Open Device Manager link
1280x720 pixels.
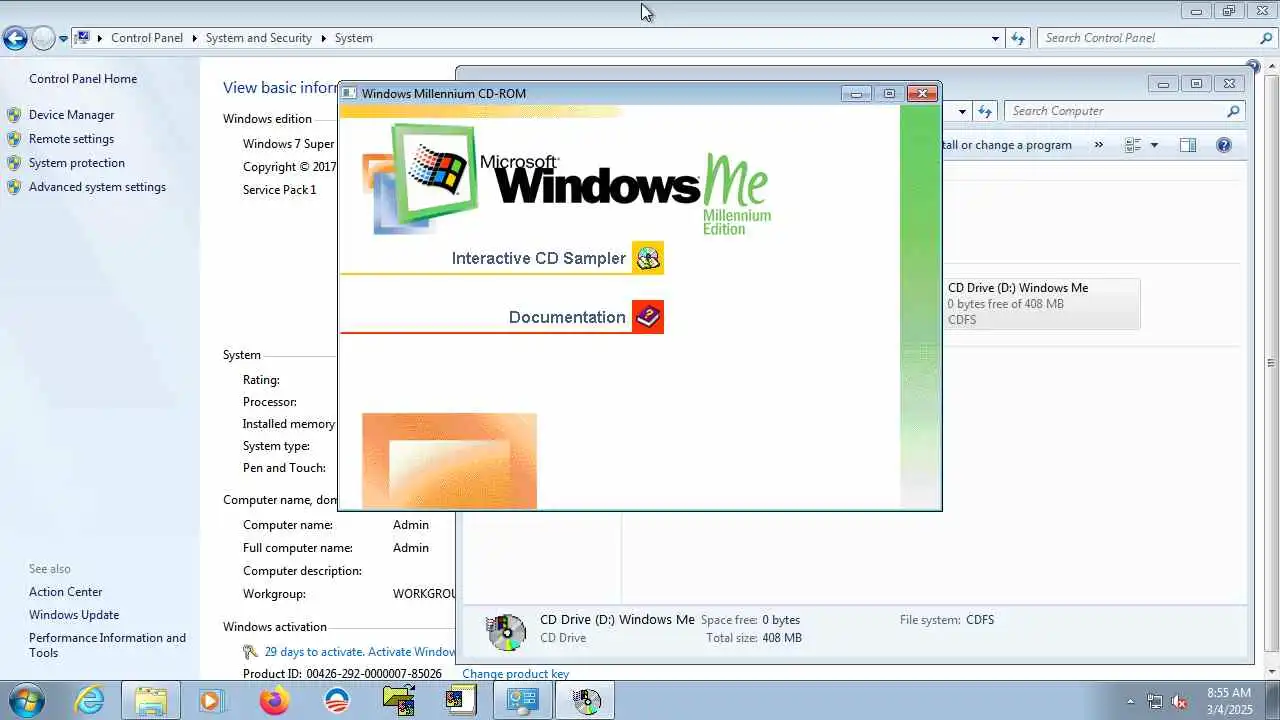72,115
